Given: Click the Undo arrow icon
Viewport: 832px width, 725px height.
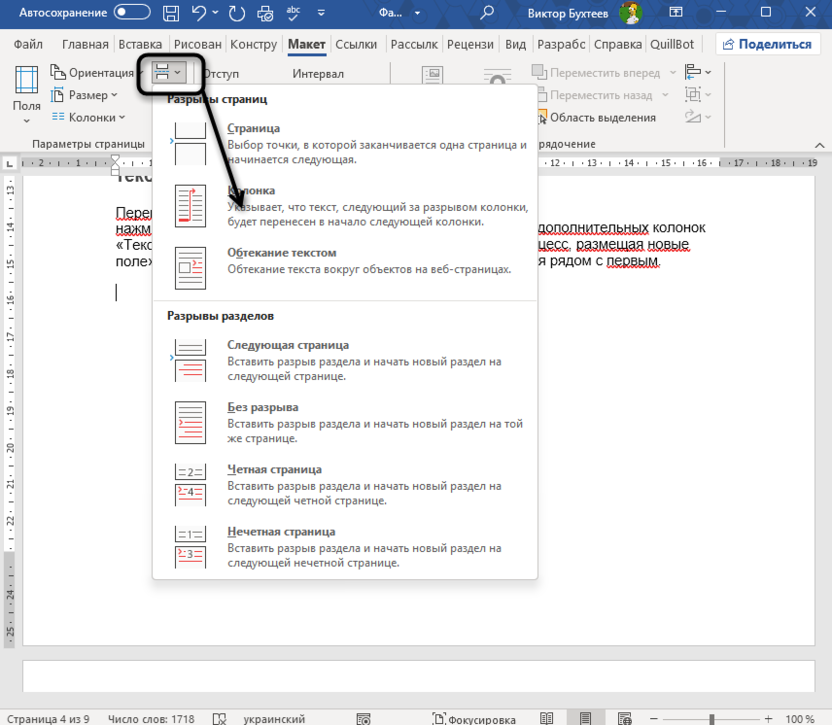Looking at the screenshot, I should point(200,14).
